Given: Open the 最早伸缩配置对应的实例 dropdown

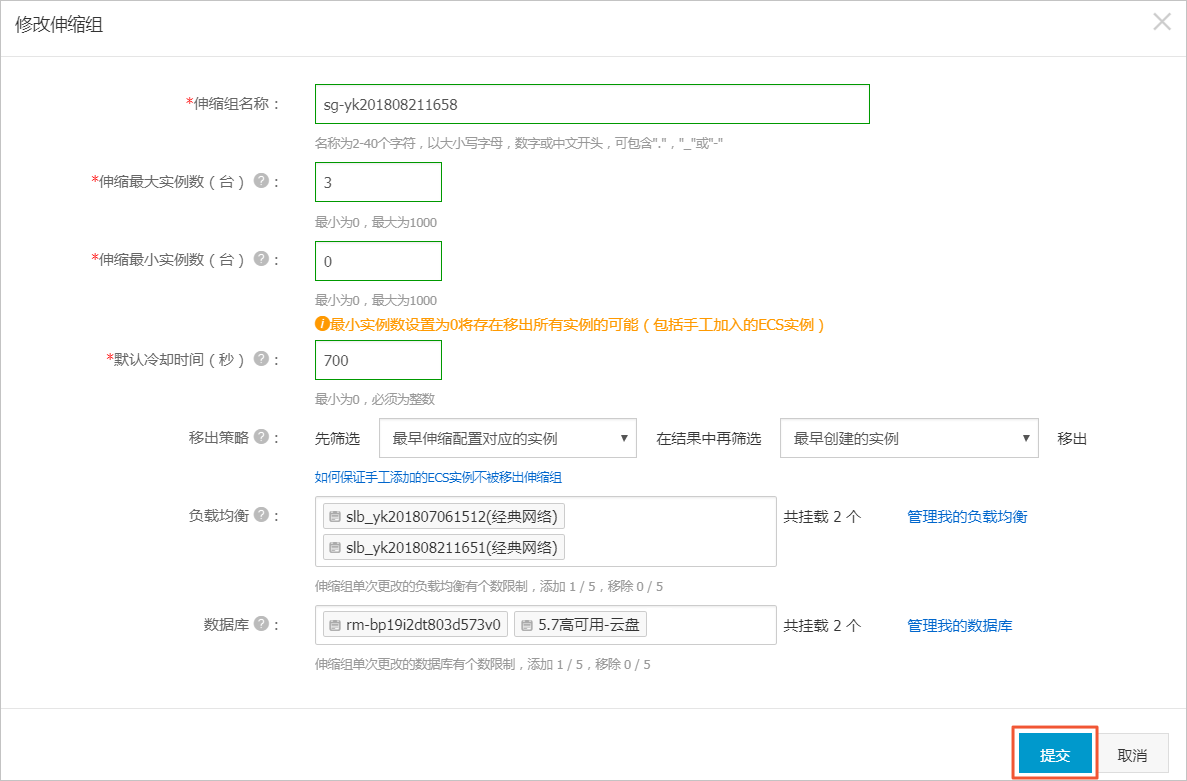Looking at the screenshot, I should pyautogui.click(x=507, y=438).
